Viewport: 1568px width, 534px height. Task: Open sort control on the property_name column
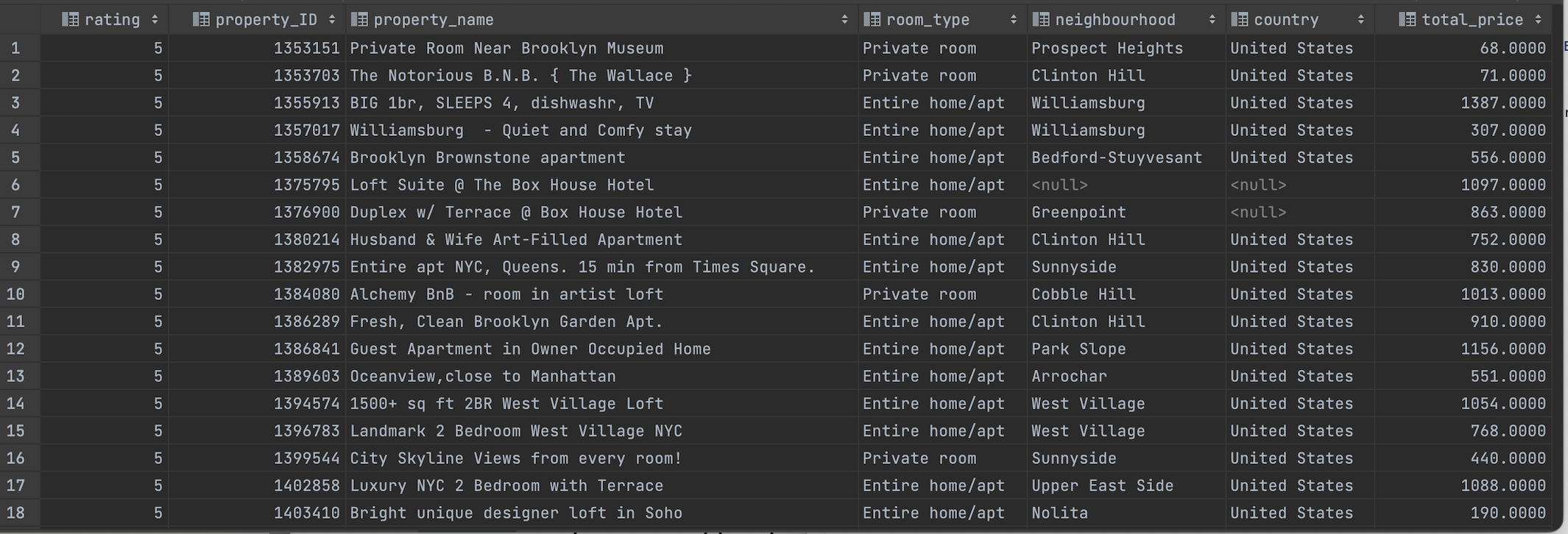click(845, 19)
